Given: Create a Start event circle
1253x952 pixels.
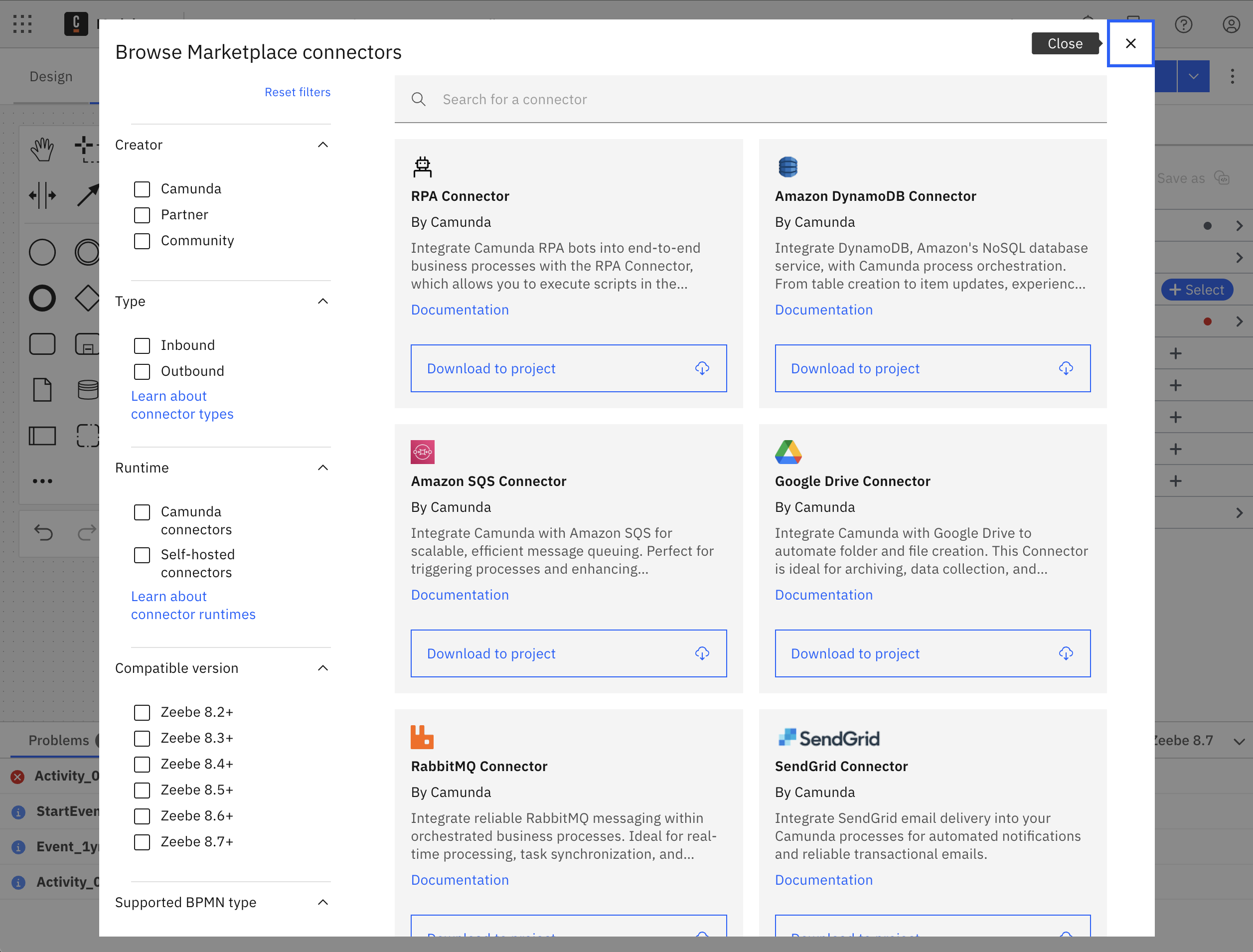Looking at the screenshot, I should click(x=42, y=252).
